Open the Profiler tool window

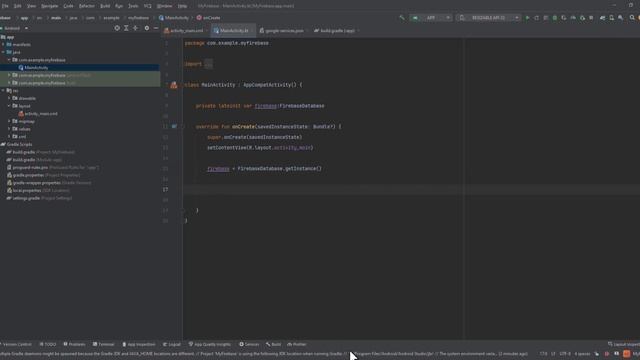click(297, 344)
